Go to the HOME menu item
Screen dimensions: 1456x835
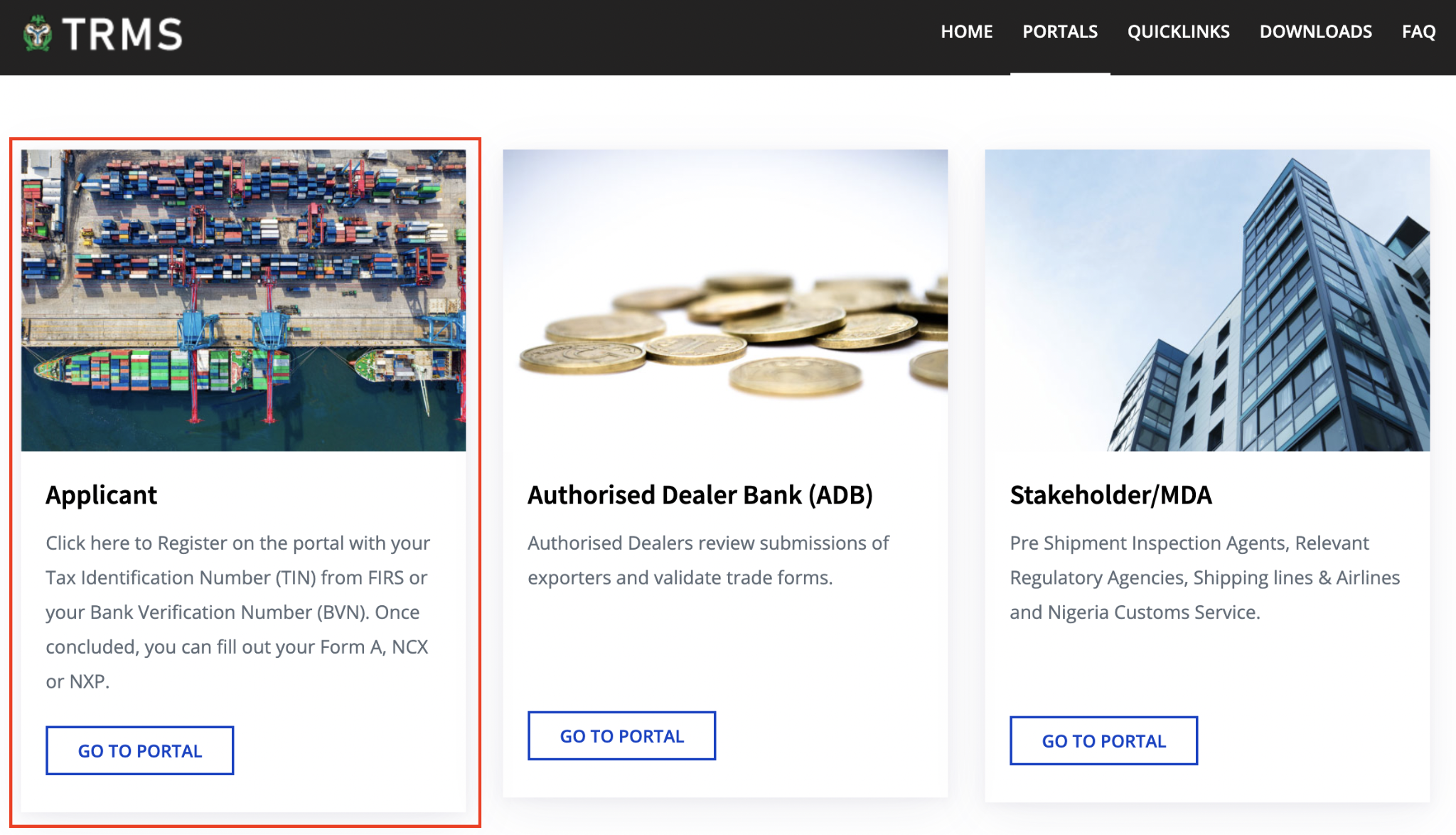point(966,32)
